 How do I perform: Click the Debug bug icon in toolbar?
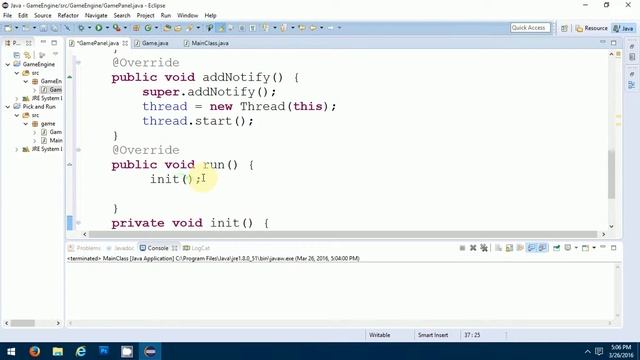(x=81, y=28)
